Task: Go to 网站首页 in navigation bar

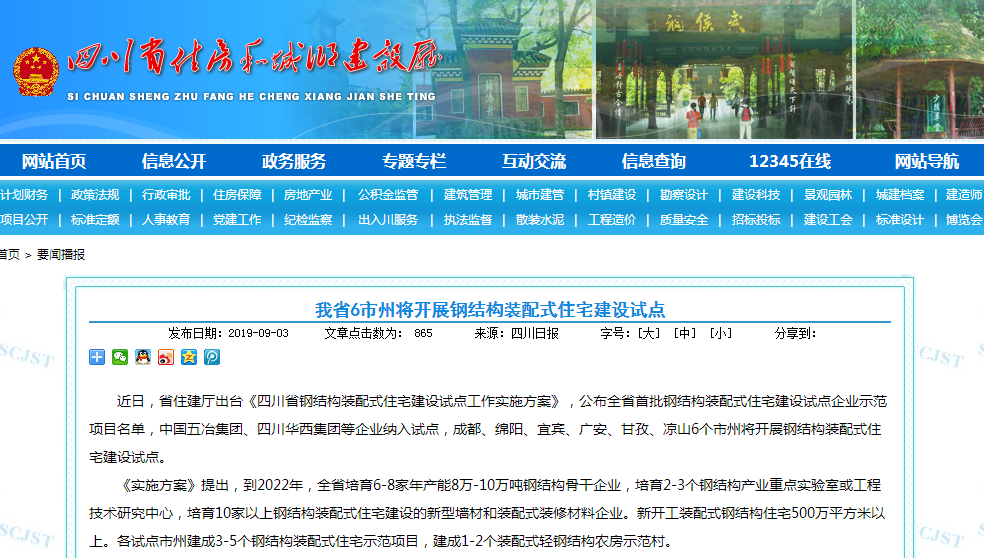Action: click(54, 161)
